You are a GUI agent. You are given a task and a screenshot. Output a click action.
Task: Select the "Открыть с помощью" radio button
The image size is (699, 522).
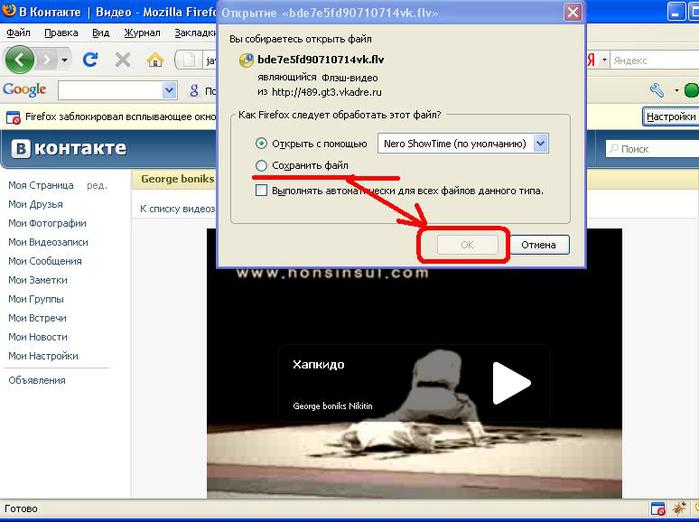click(262, 143)
